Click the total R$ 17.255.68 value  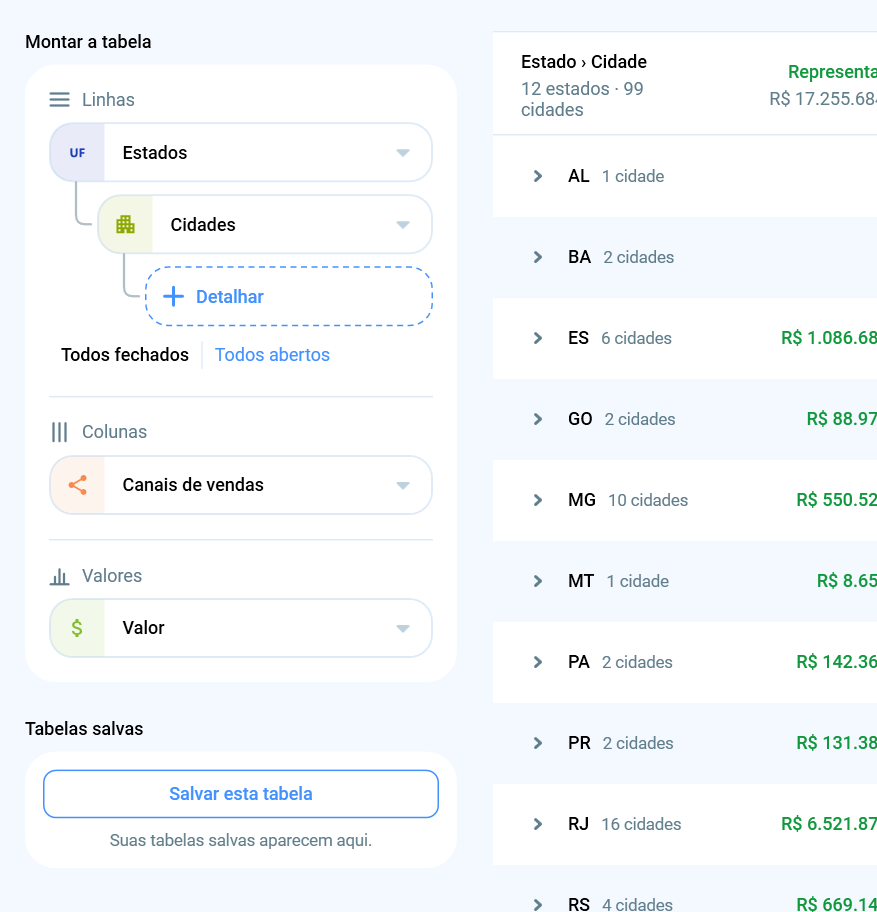[x=823, y=99]
